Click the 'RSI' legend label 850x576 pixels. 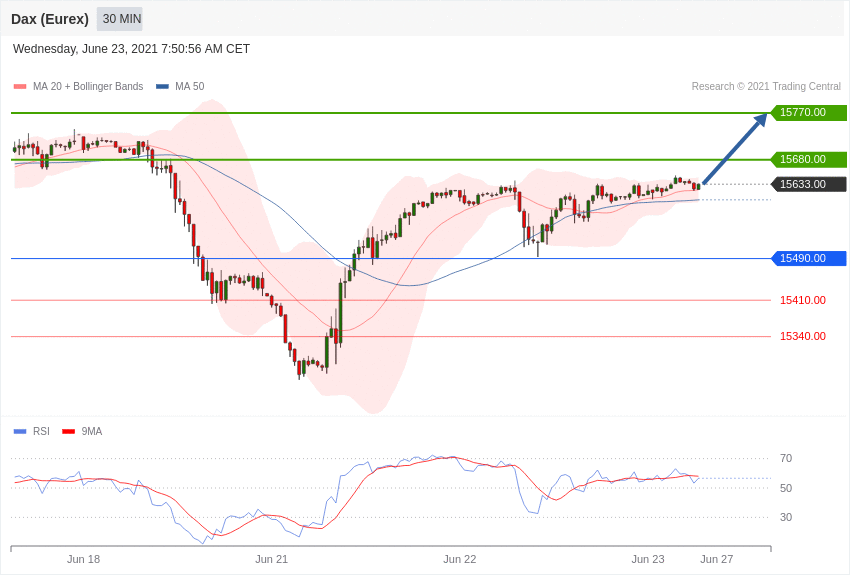click(41, 431)
